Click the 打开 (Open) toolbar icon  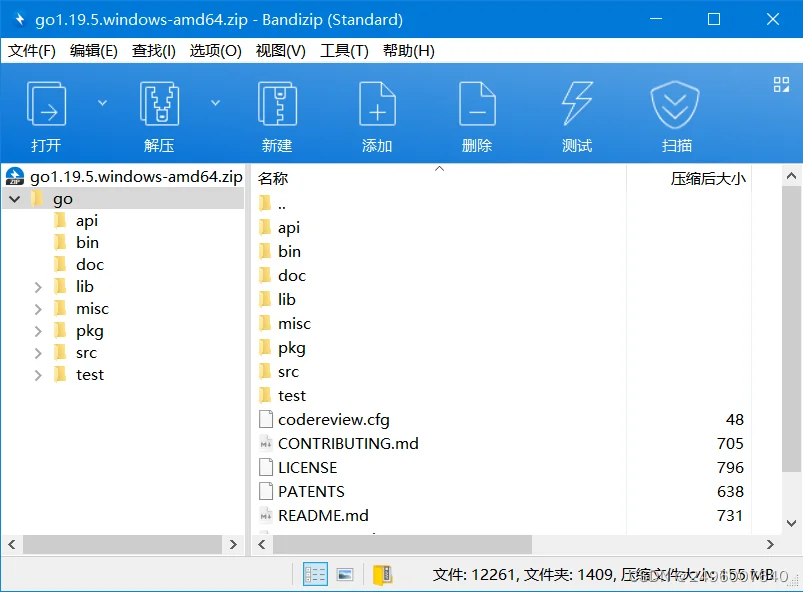click(46, 104)
